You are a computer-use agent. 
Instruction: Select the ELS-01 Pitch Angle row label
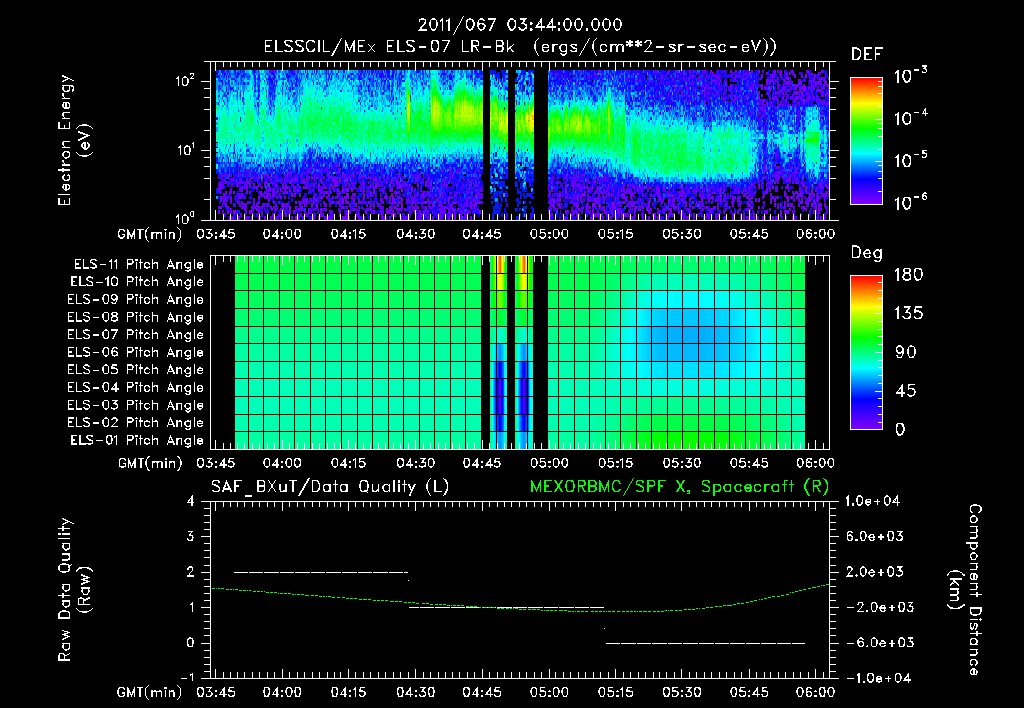(137, 440)
